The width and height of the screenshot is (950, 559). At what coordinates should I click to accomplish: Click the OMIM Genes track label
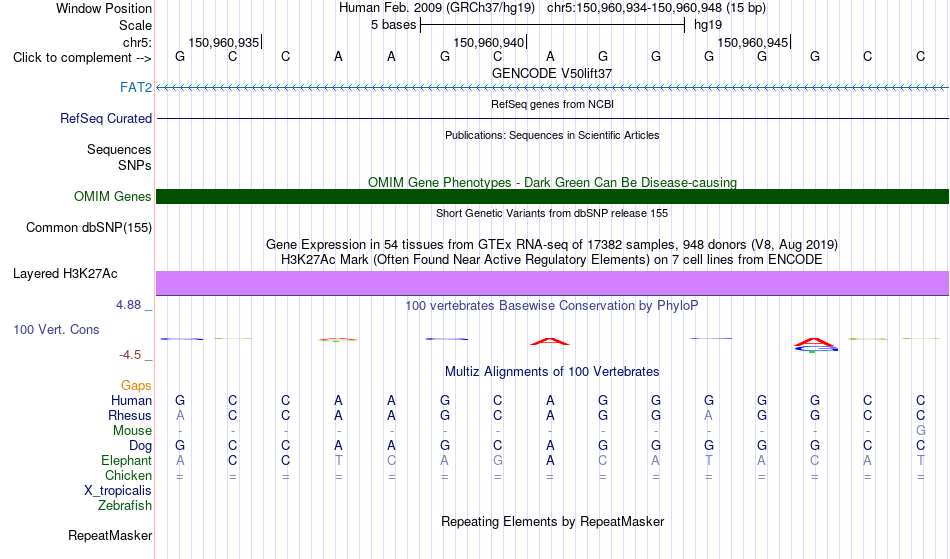point(113,197)
